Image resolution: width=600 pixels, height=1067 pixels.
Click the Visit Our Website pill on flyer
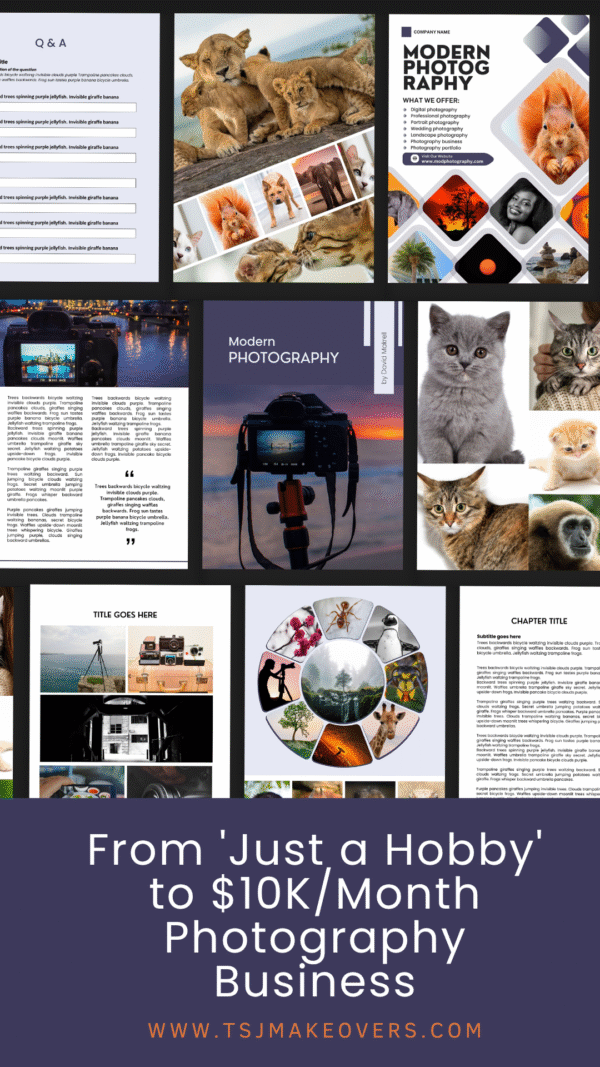[445, 159]
